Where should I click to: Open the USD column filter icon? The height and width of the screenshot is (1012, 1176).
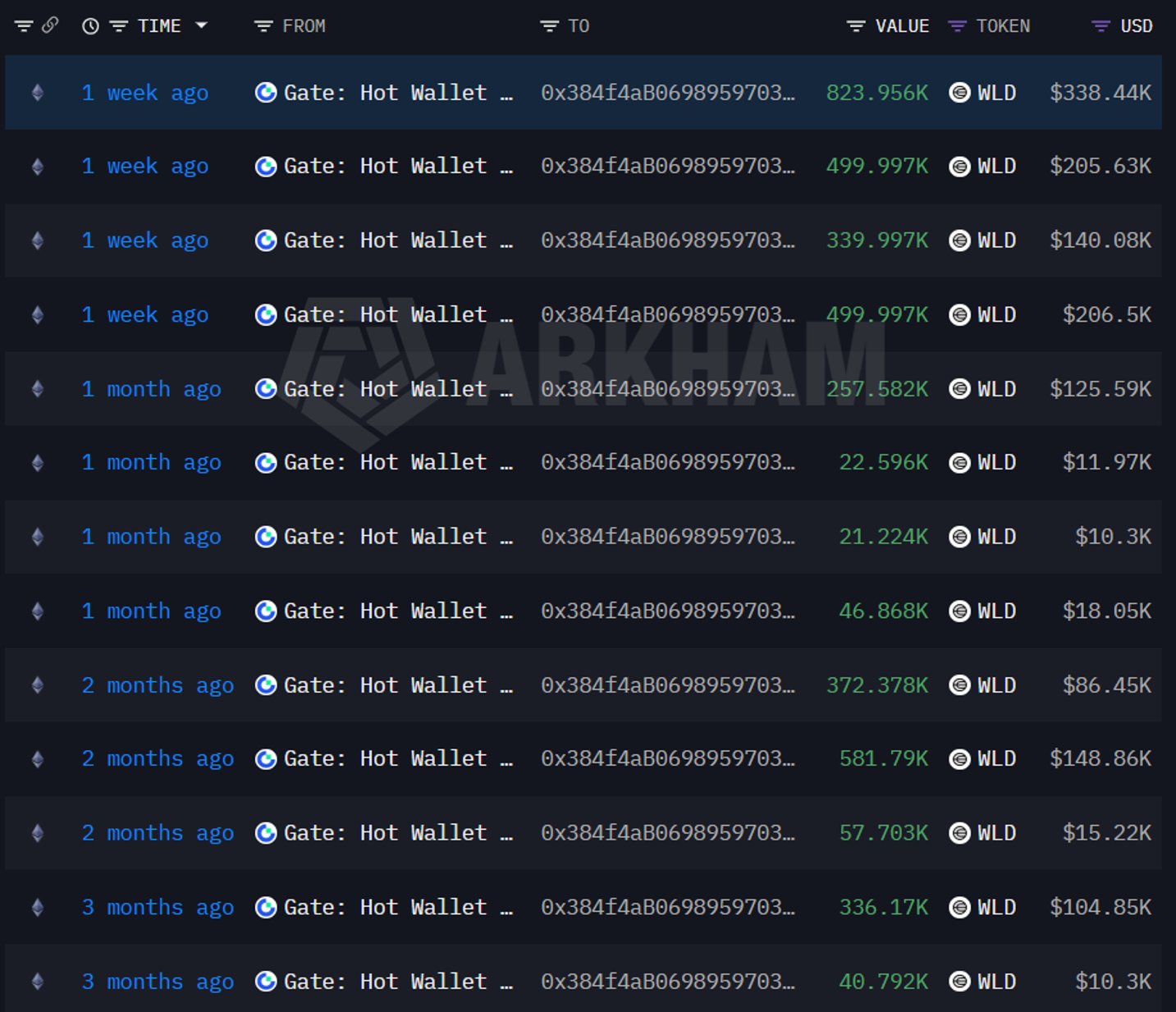pos(1100,26)
